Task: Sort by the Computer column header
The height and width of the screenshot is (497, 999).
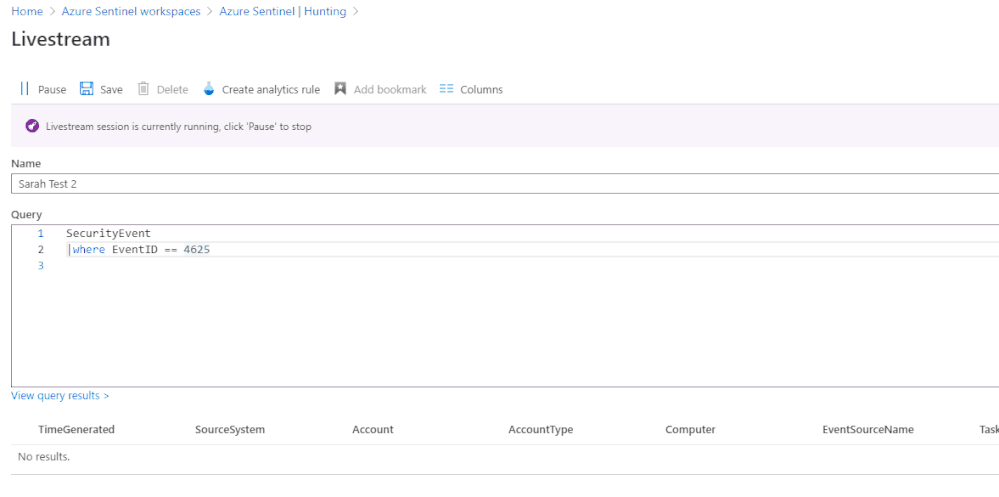Action: point(690,430)
